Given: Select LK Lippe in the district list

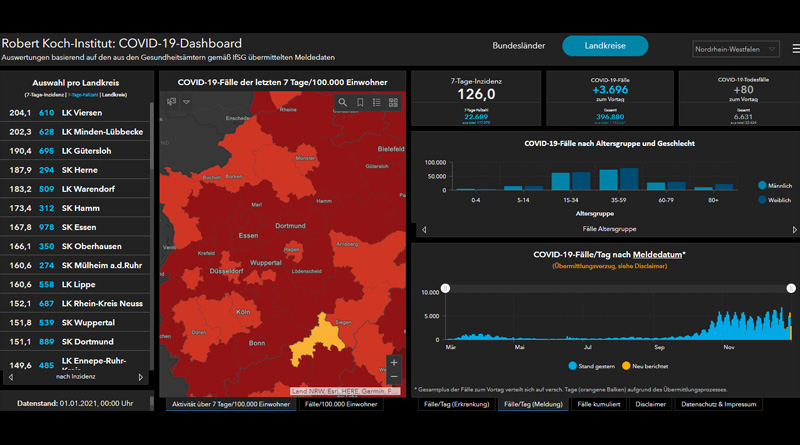Looking at the screenshot, I should pyautogui.click(x=75, y=284).
